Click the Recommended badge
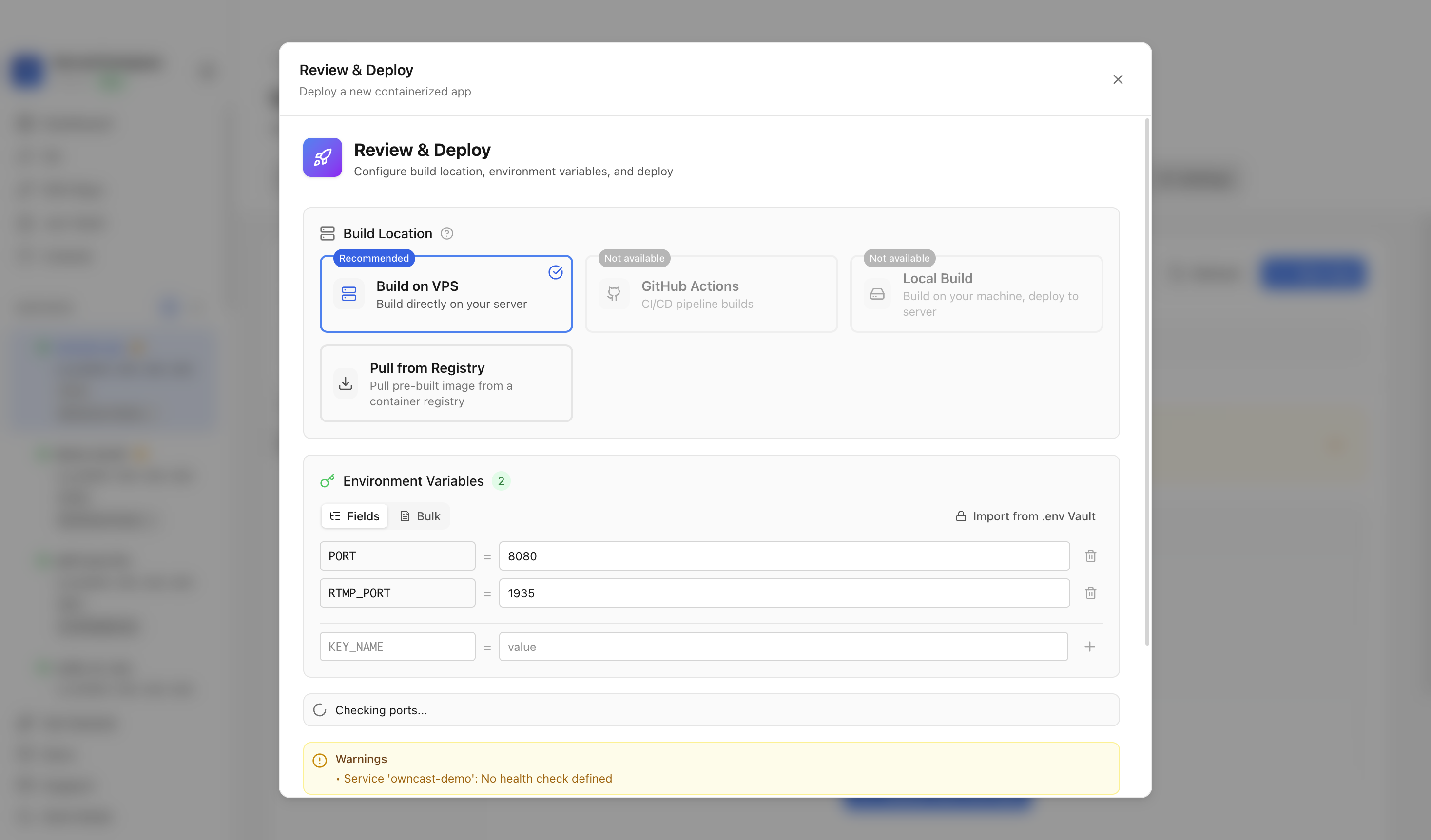This screenshot has width=1431, height=840. (374, 258)
